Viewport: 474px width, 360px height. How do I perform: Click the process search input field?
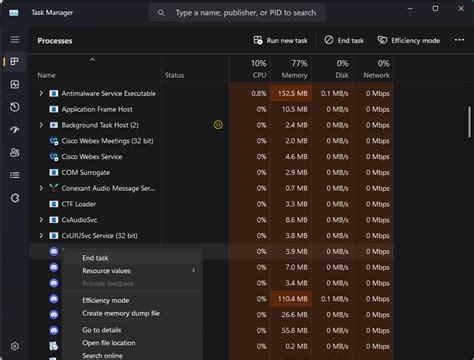(x=237, y=13)
